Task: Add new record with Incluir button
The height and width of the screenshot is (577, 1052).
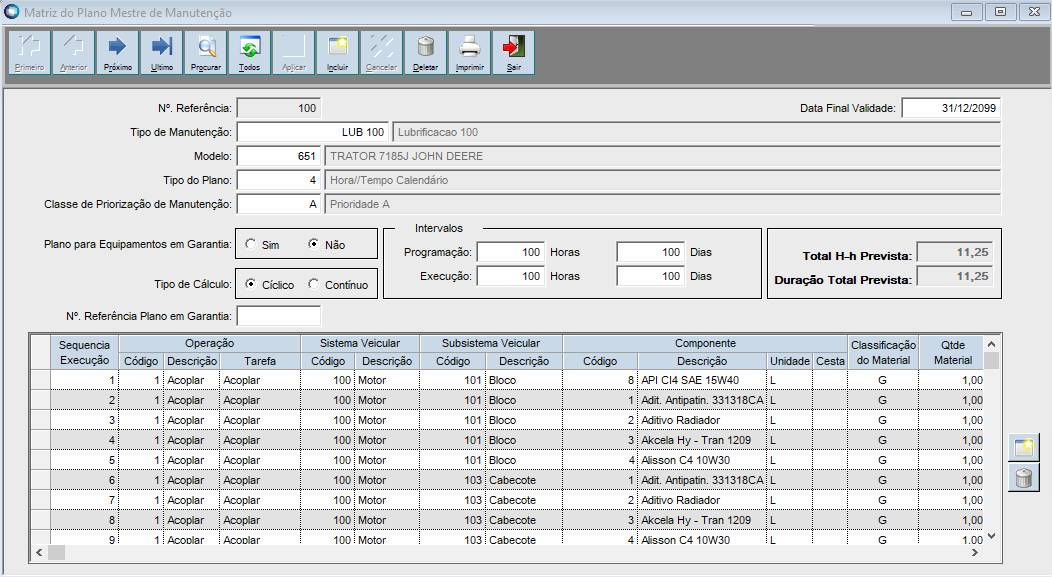Action: pyautogui.click(x=337, y=52)
